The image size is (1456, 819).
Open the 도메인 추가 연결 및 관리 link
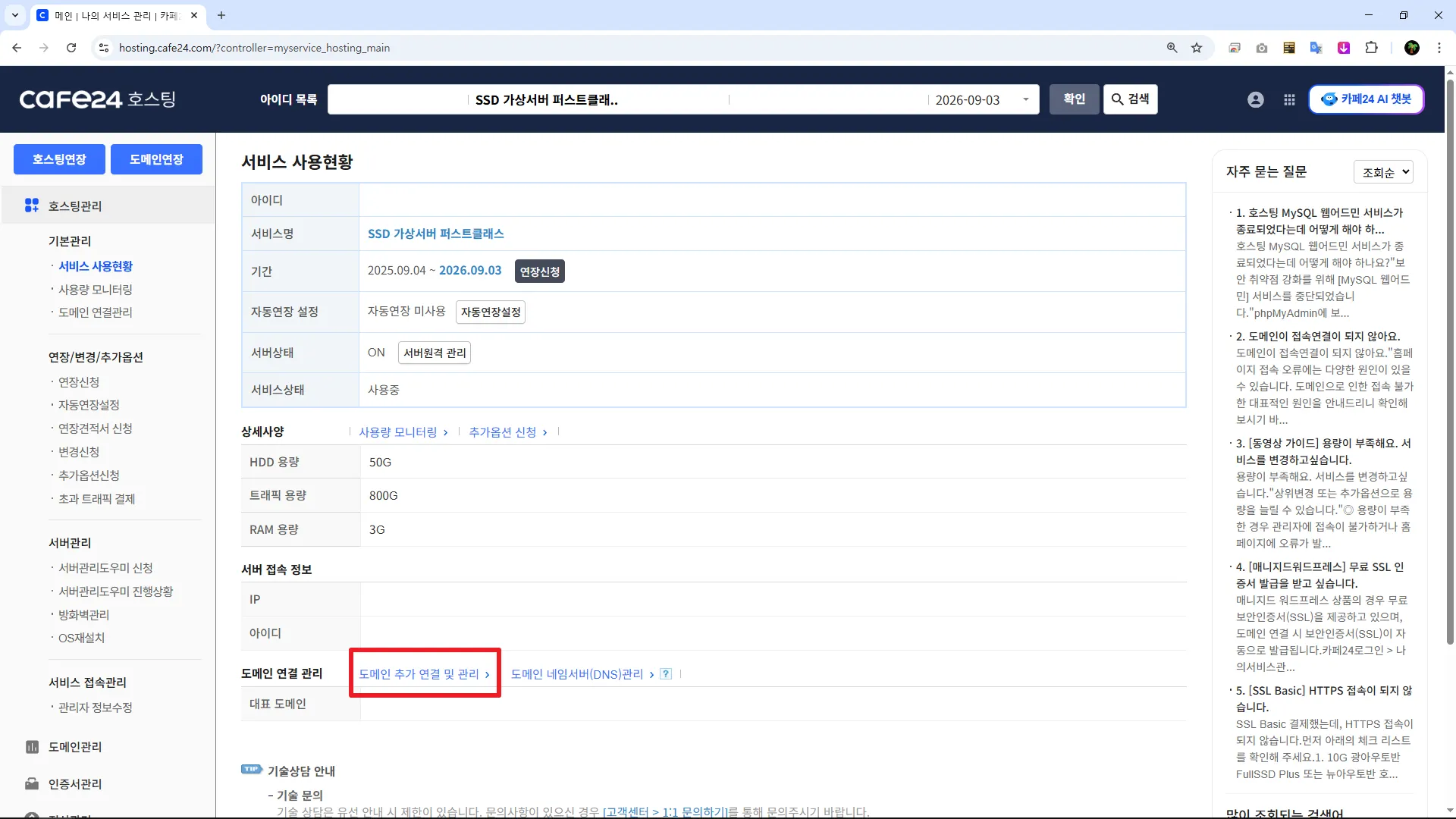coord(424,674)
